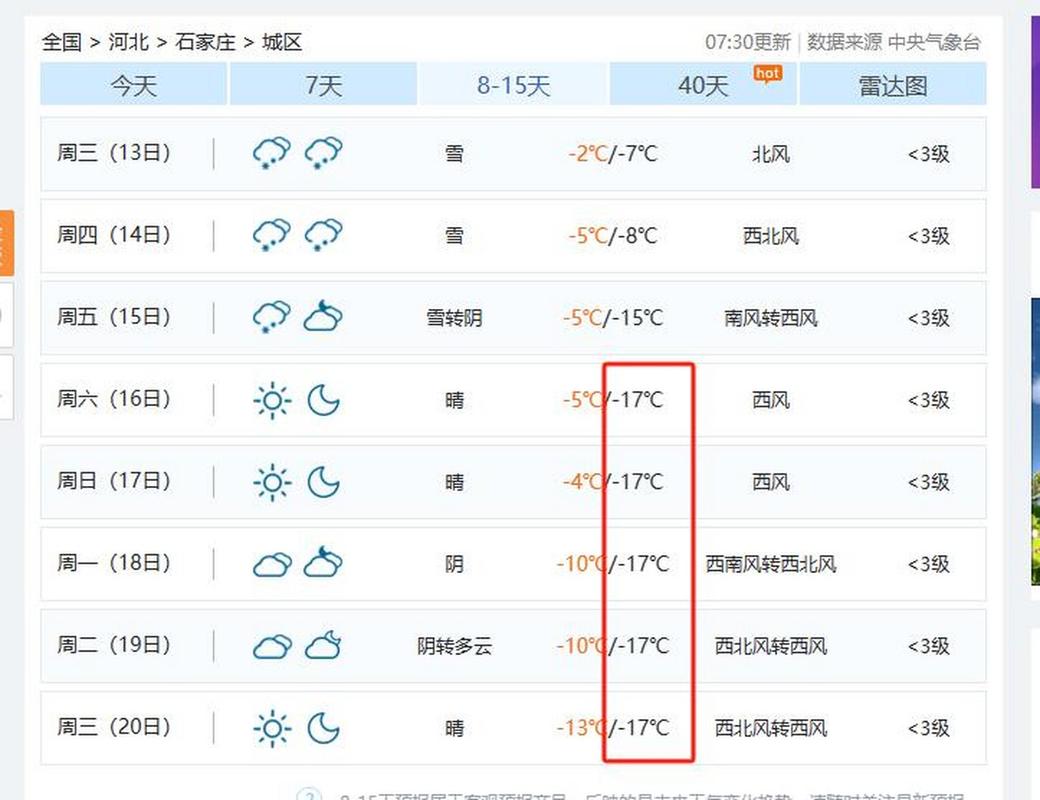Open the 40天 forecast tab
Image resolution: width=1040 pixels, height=800 pixels.
click(x=703, y=84)
